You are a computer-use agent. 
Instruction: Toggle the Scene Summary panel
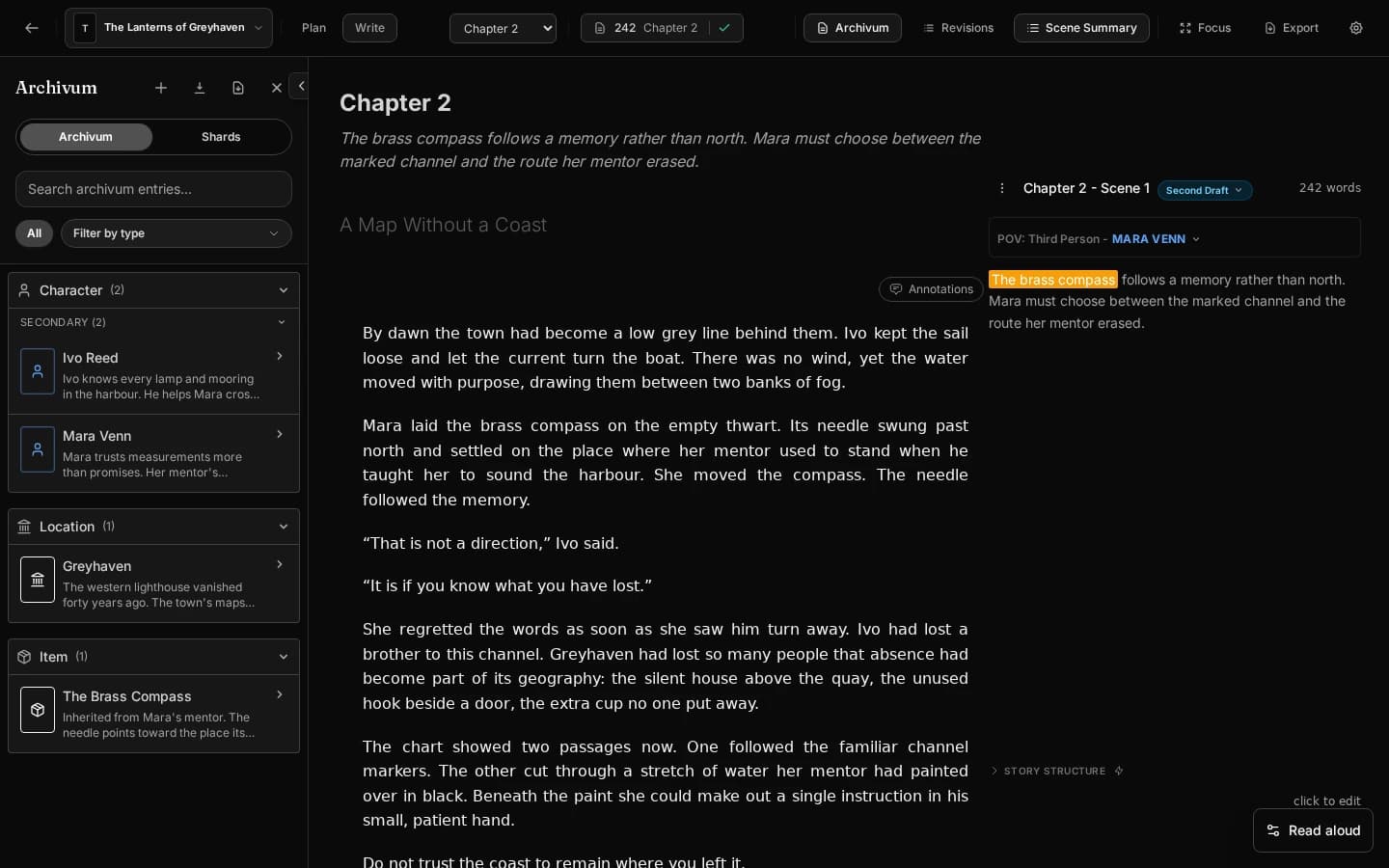point(1081,28)
